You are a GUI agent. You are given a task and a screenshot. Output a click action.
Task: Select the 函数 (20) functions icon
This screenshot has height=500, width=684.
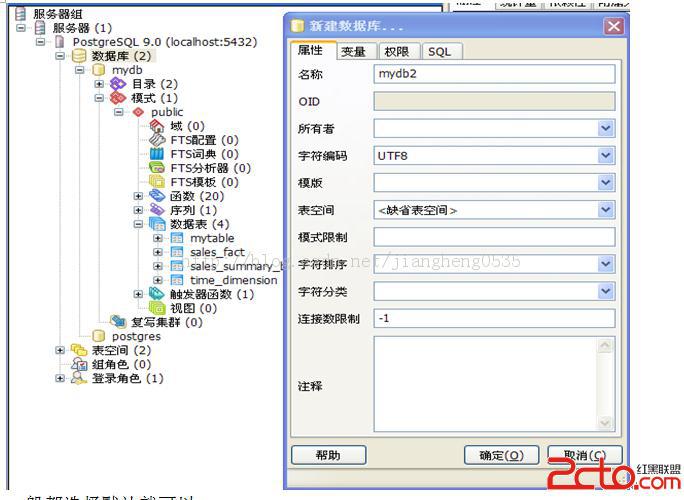[x=157, y=196]
